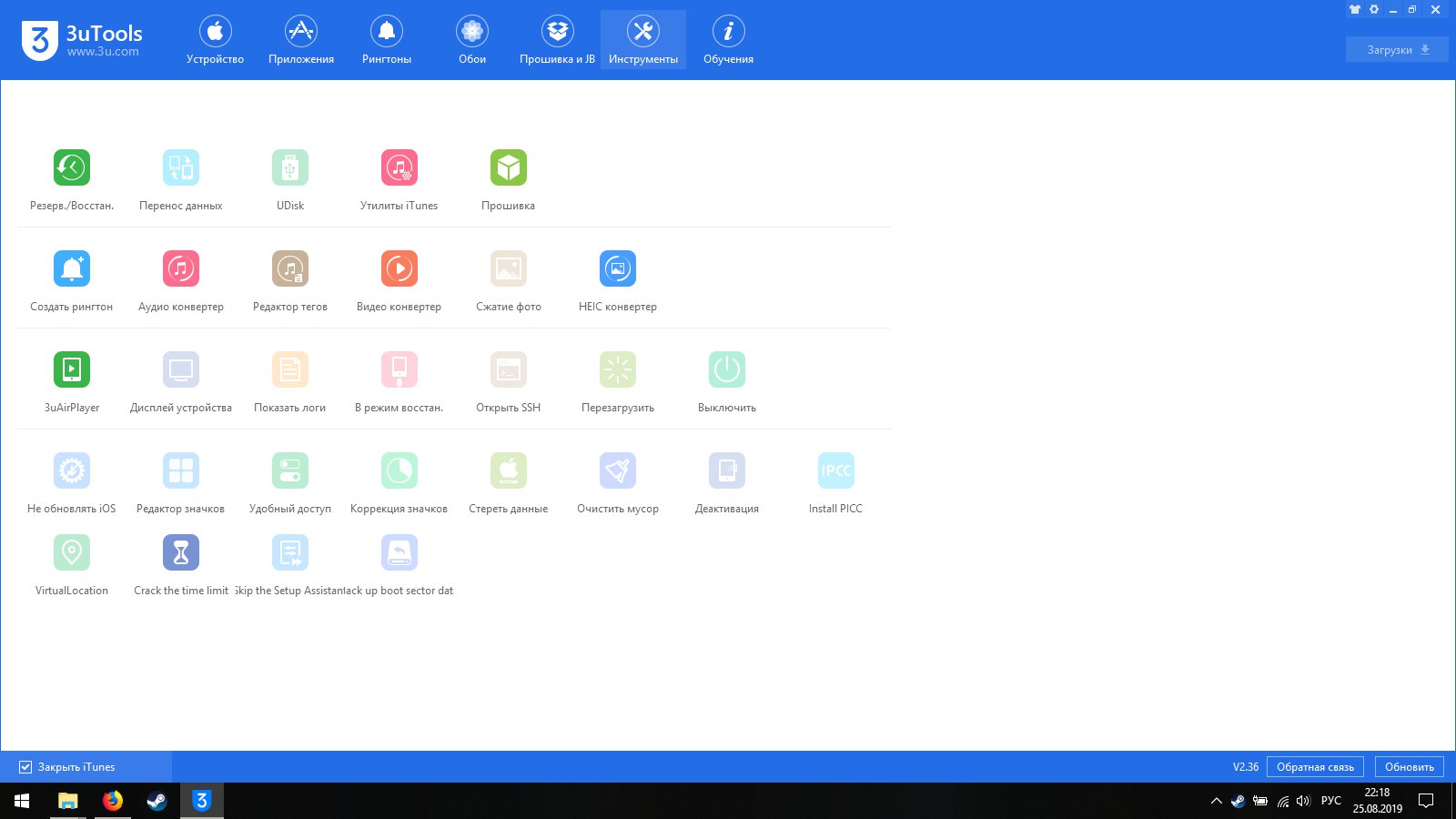Open the Обои tab

click(472, 41)
